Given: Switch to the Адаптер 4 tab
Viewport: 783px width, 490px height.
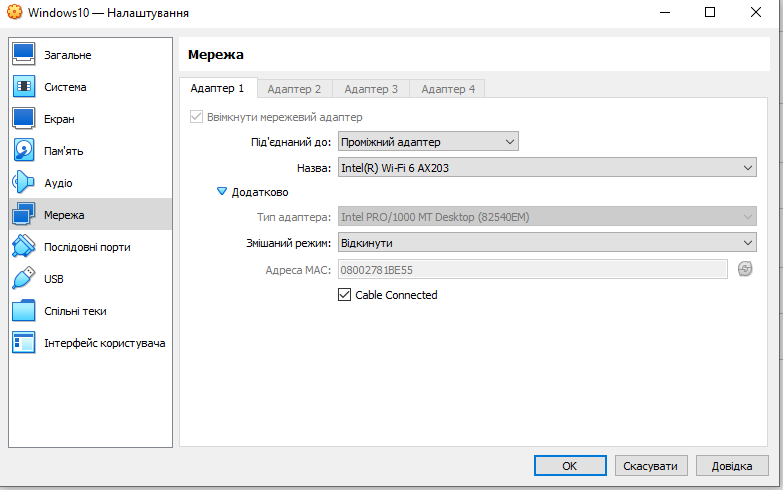Looking at the screenshot, I should point(448,89).
